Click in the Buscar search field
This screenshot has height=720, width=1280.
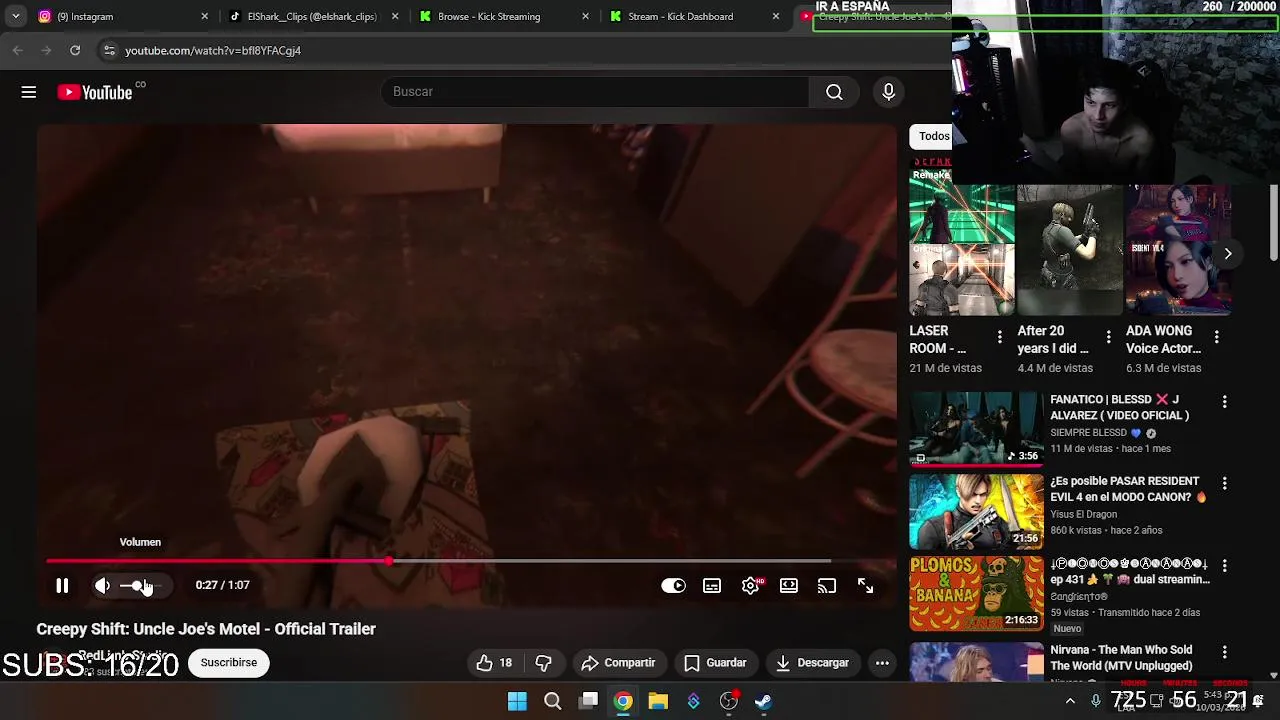coord(595,92)
